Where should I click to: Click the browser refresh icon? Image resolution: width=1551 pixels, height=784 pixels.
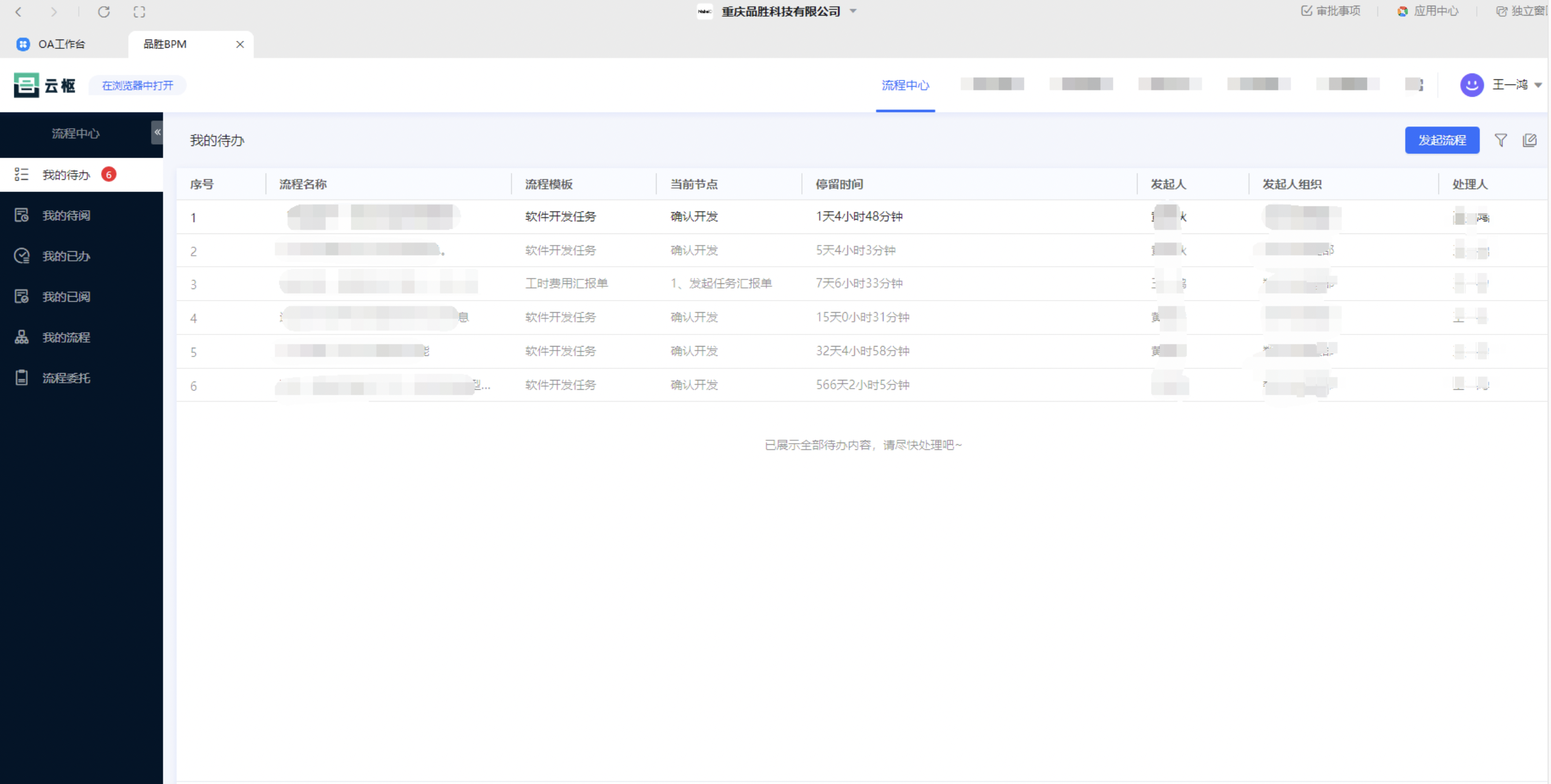pos(103,11)
